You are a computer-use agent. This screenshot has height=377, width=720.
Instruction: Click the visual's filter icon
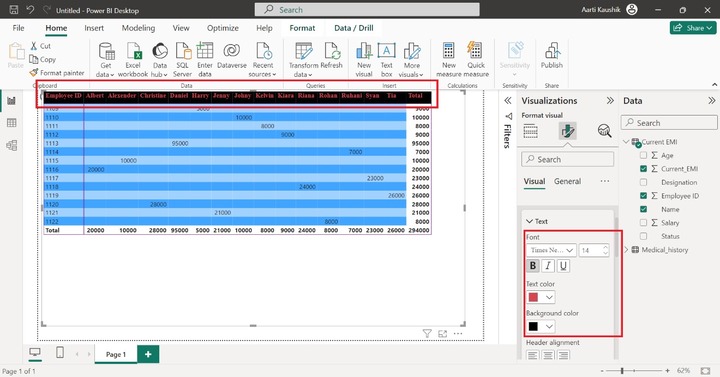click(427, 333)
